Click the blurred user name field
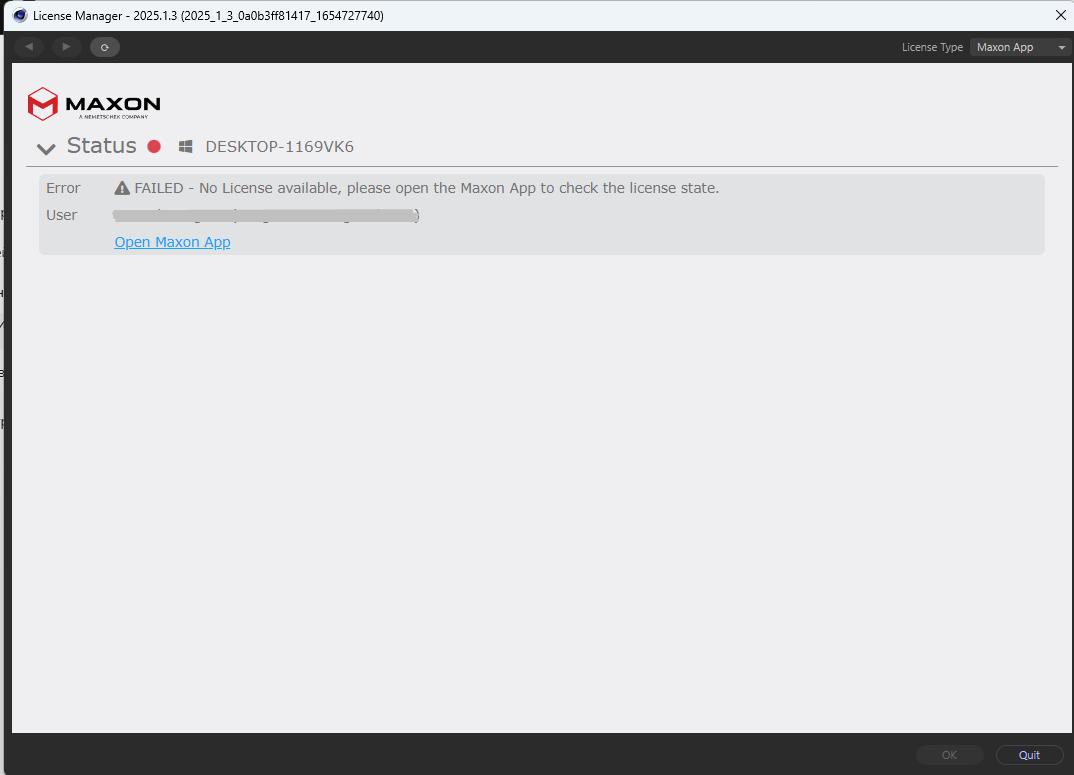 point(266,215)
